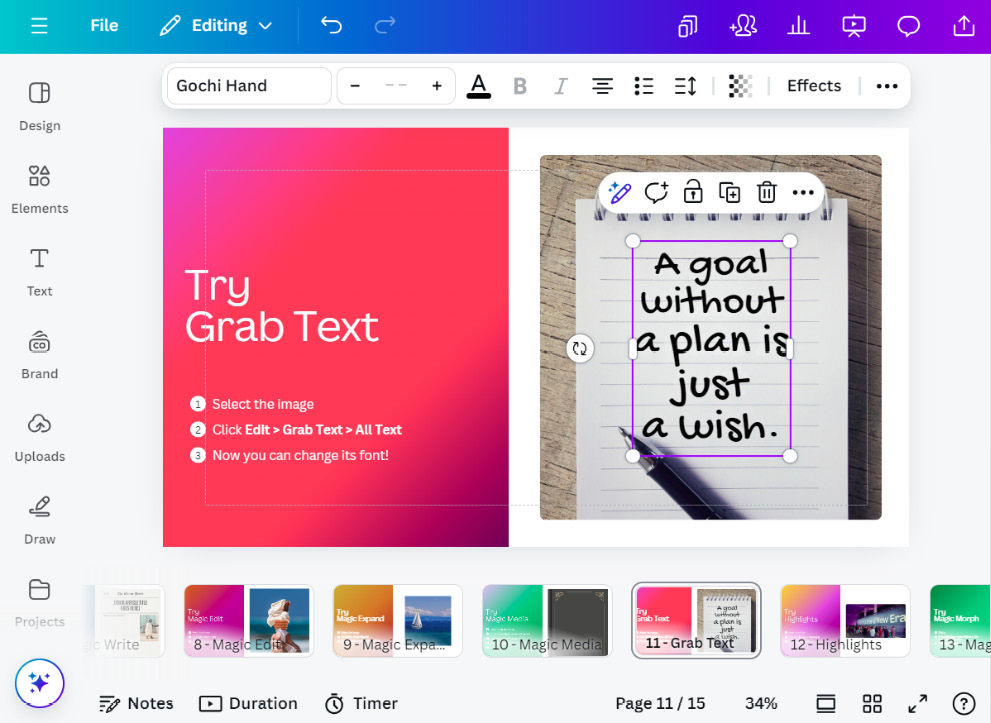Open the Timer
The height and width of the screenshot is (723, 991).
click(361, 703)
